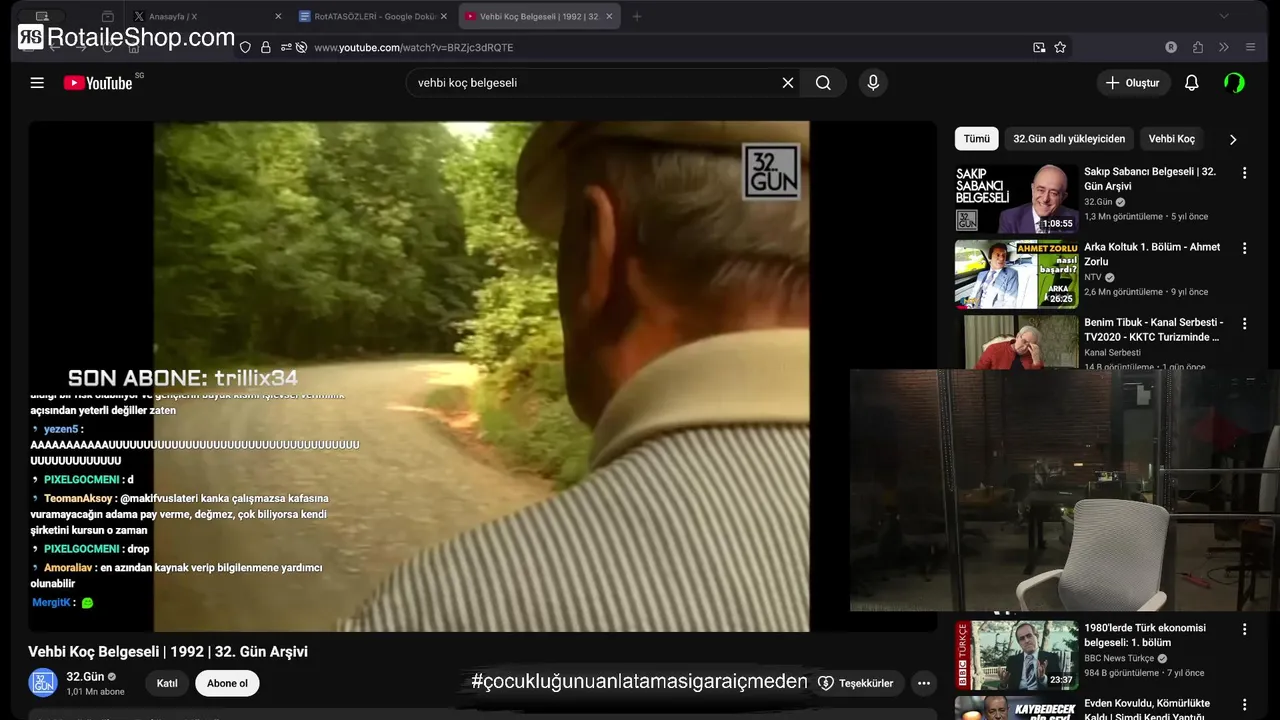
Task: Open 1980'lerde Türk ekonomisi belgeseli title
Action: [1145, 635]
